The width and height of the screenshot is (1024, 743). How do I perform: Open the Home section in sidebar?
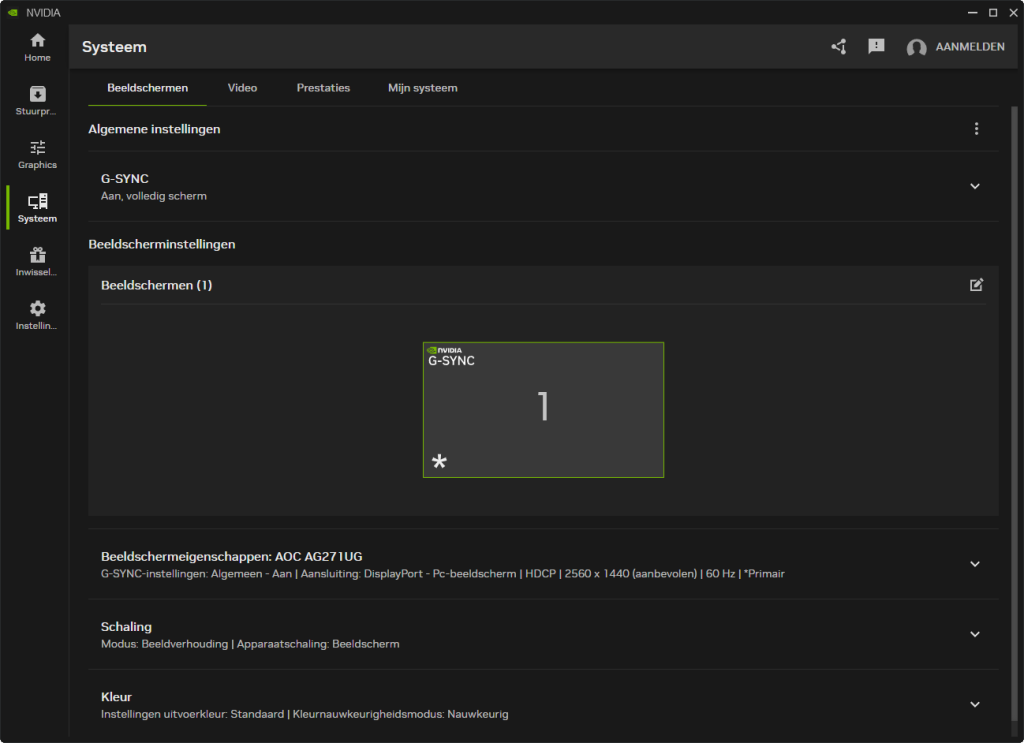click(x=37, y=47)
